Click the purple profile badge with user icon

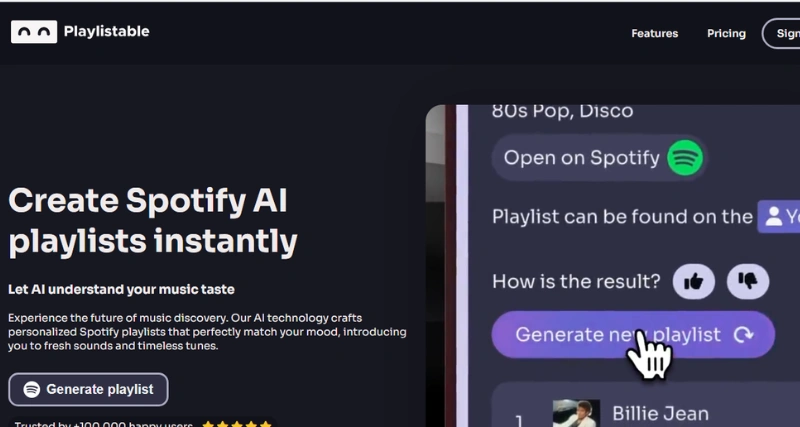click(x=779, y=217)
